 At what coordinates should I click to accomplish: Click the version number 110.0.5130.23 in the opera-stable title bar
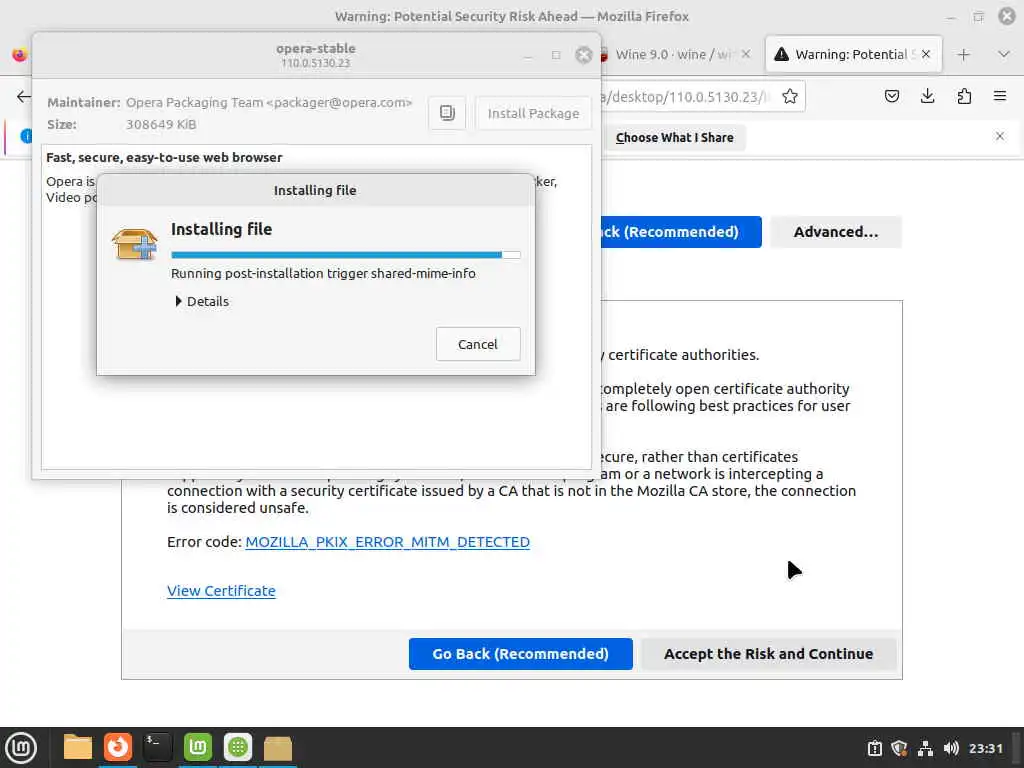tap(315, 63)
